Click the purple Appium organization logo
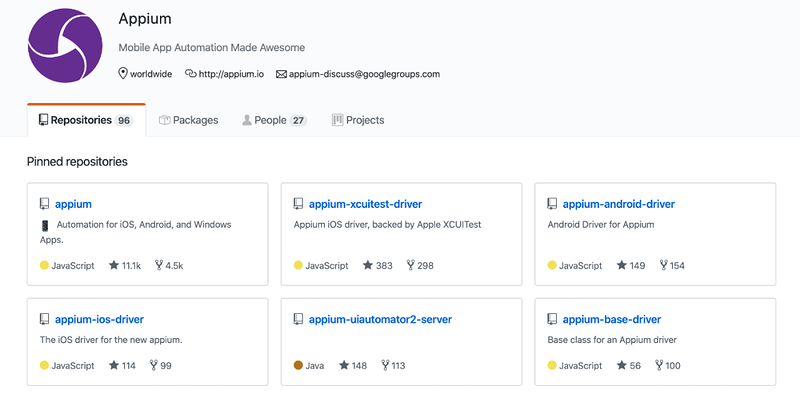Screen dimensions: 800x402 (65, 45)
